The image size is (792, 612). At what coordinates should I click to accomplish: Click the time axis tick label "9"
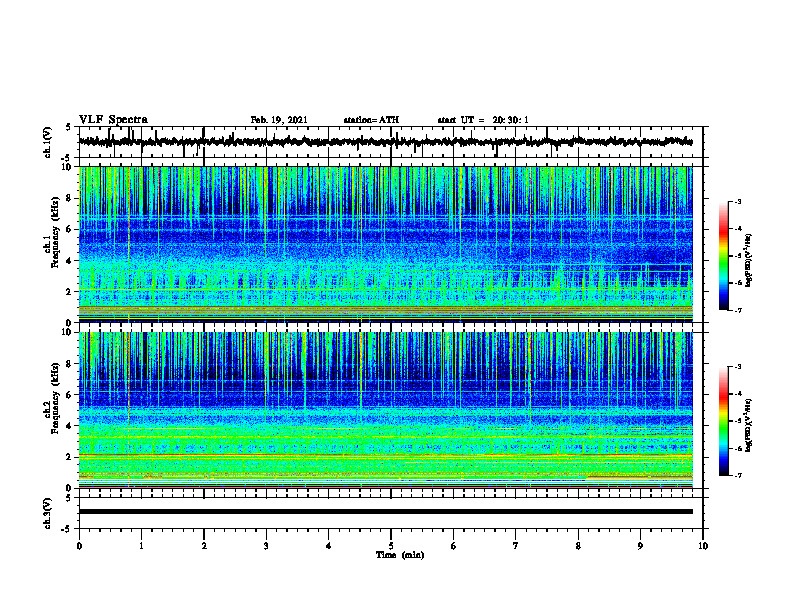pyautogui.click(x=640, y=546)
